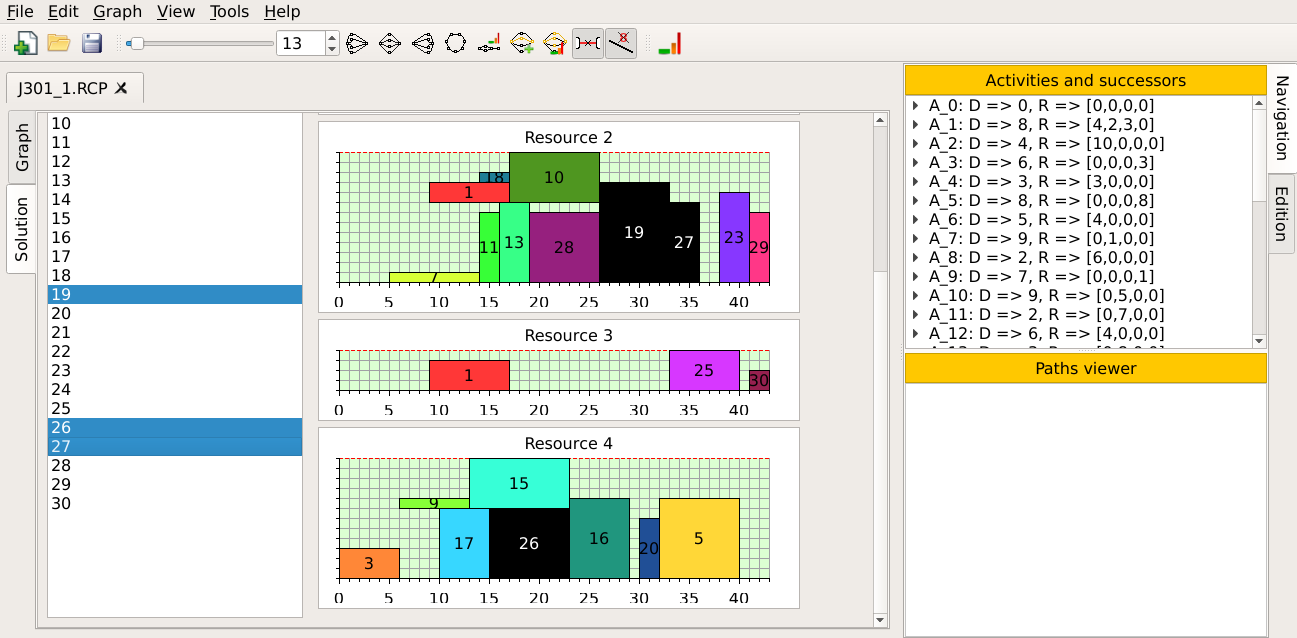This screenshot has width=1297, height=638.
Task: Click the new file icon
Action: 25,43
